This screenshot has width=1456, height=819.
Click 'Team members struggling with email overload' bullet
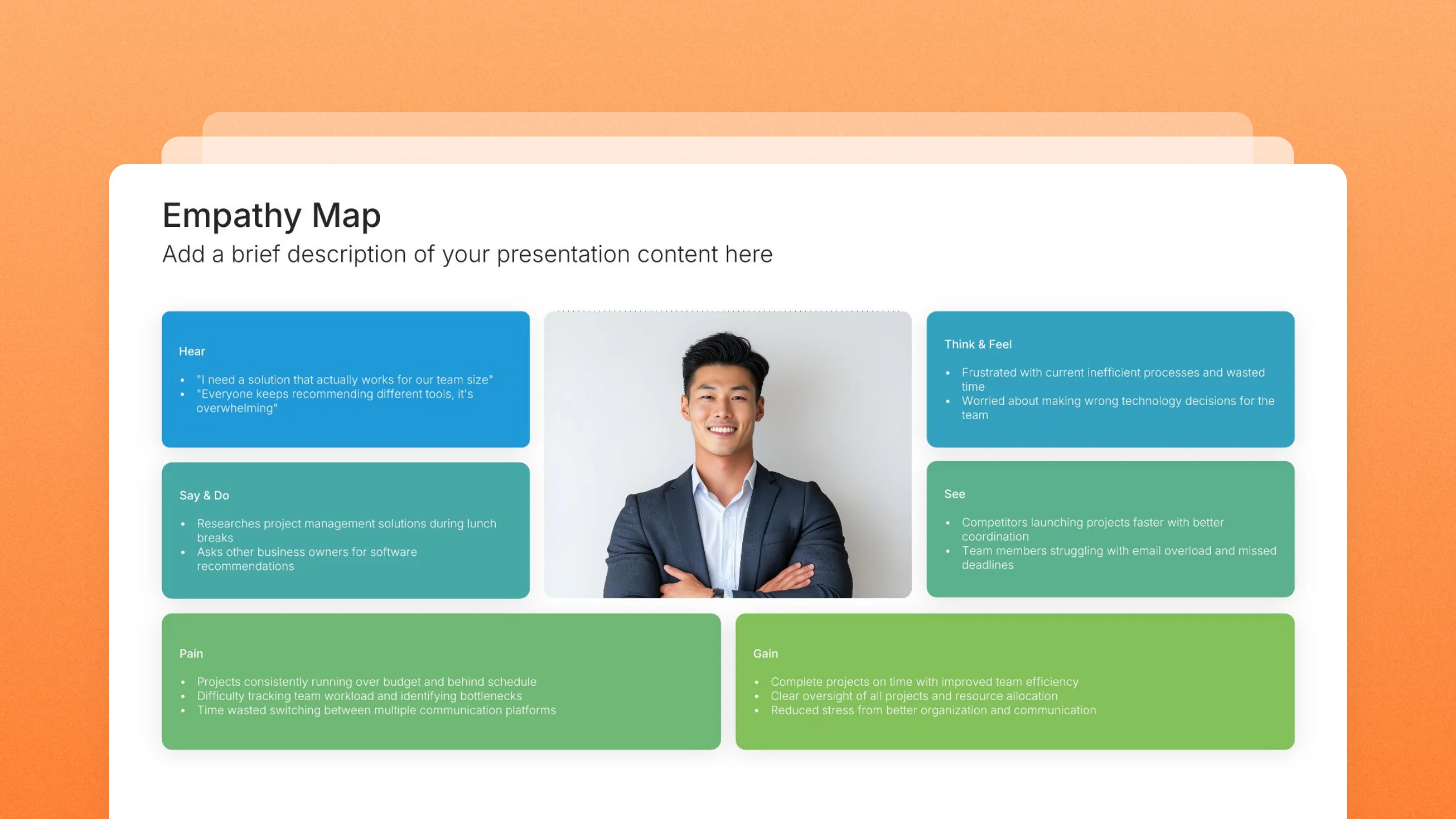tap(1119, 557)
